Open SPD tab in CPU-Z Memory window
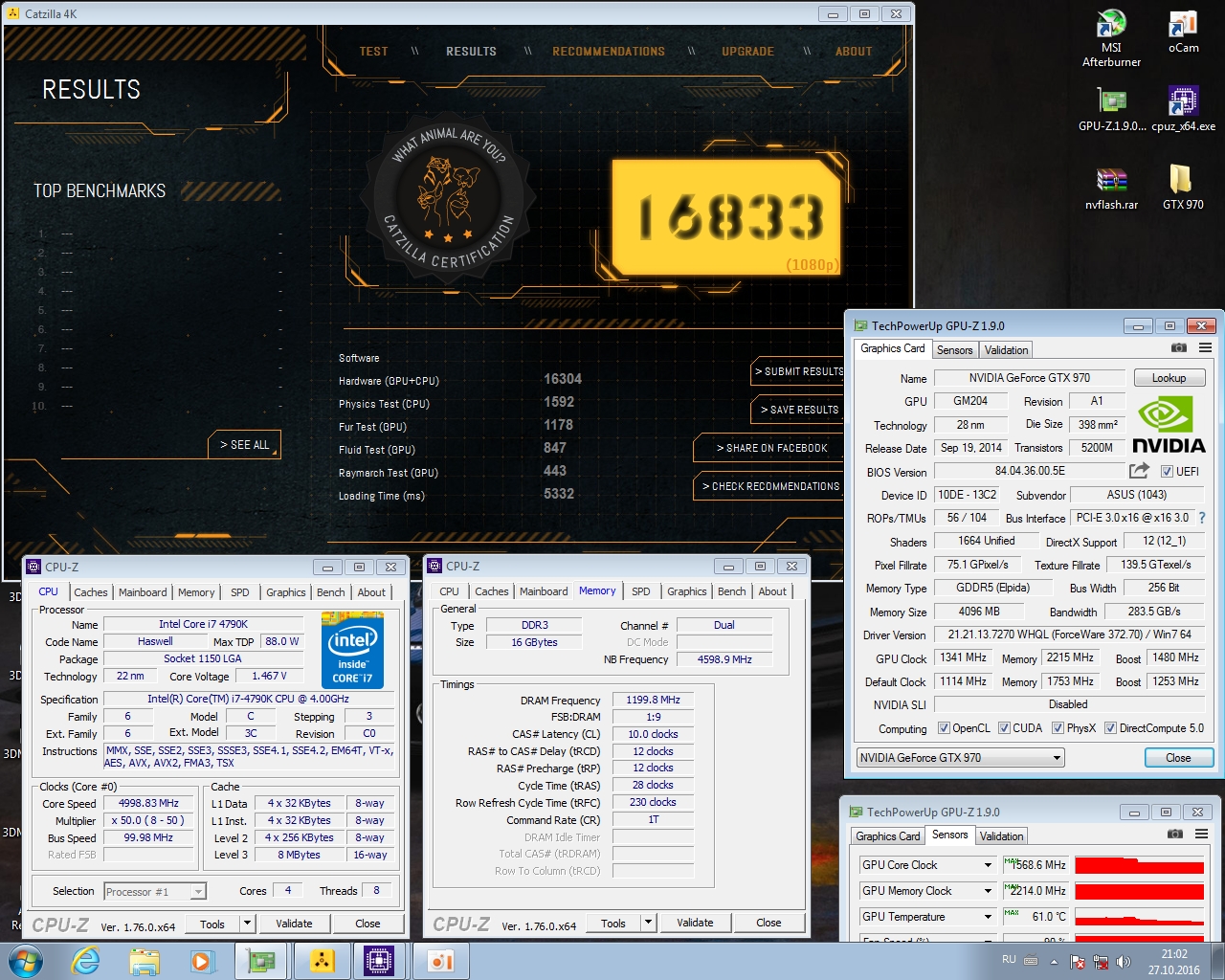 pyautogui.click(x=641, y=591)
